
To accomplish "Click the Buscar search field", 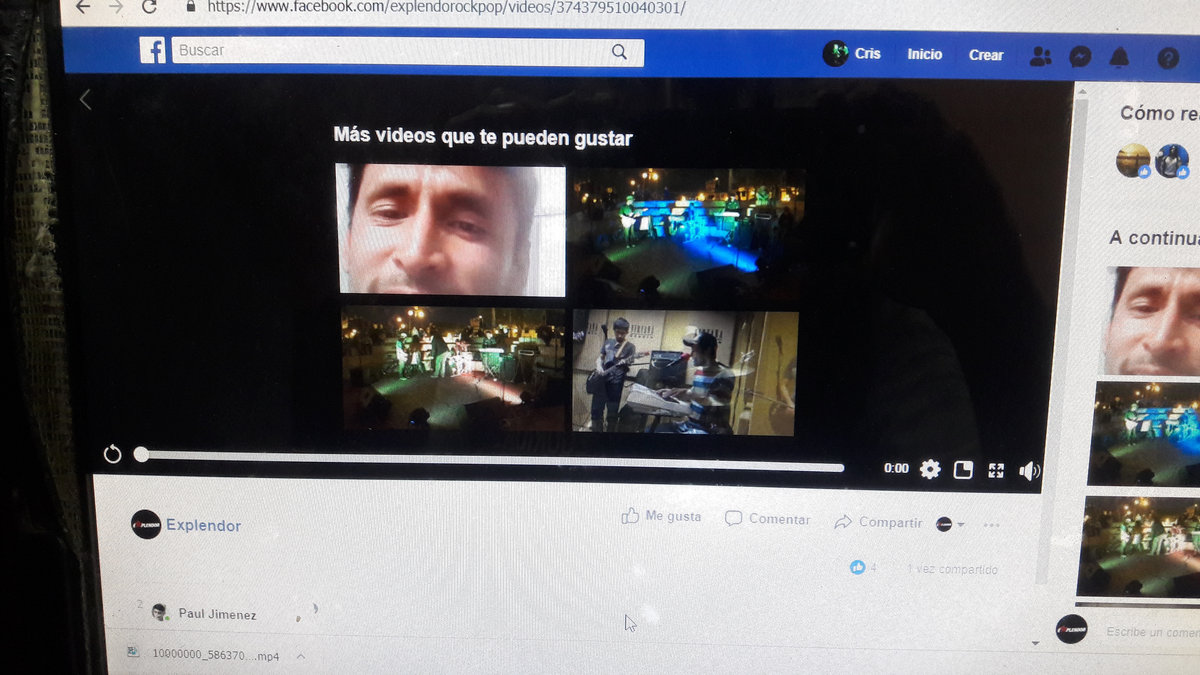I will pyautogui.click(x=390, y=51).
